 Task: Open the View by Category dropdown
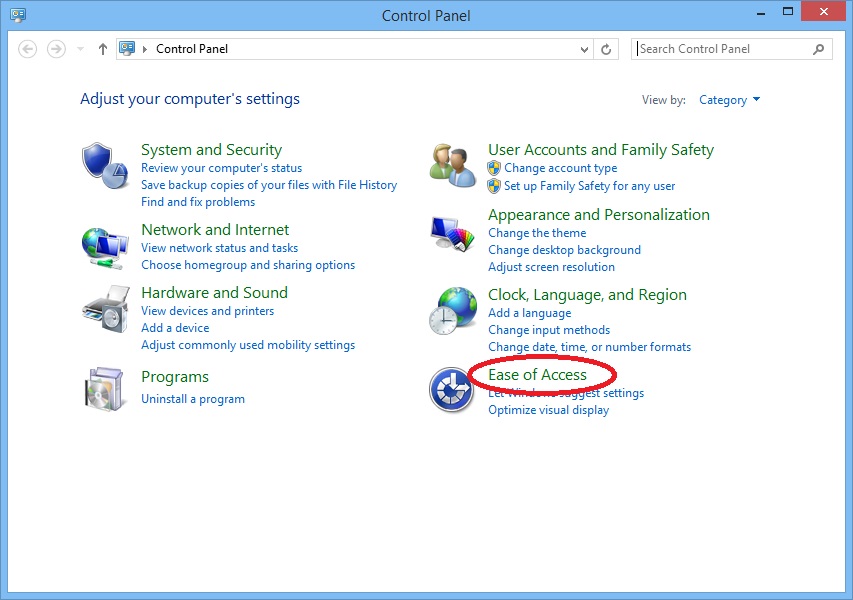730,100
